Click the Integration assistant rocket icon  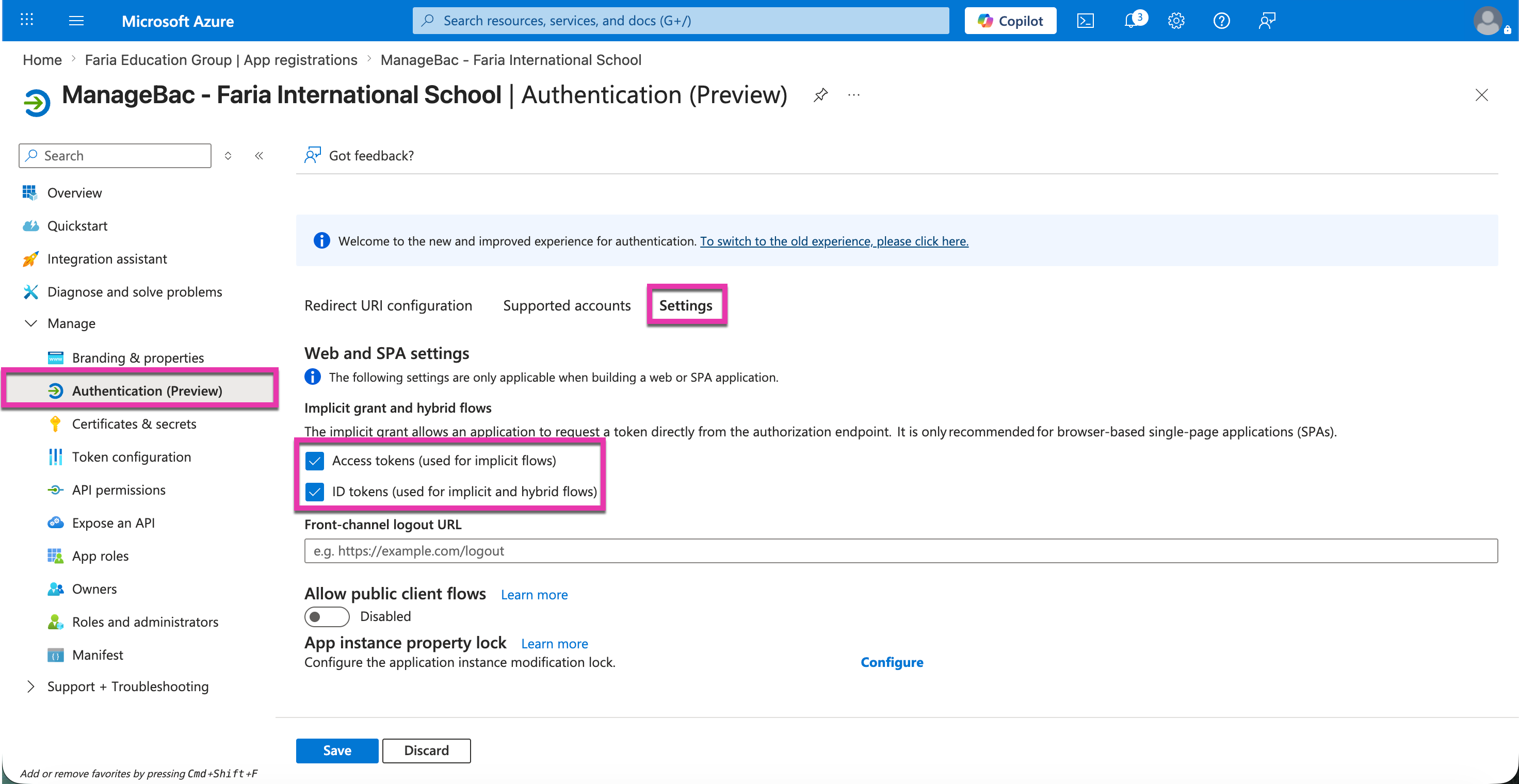click(x=30, y=259)
